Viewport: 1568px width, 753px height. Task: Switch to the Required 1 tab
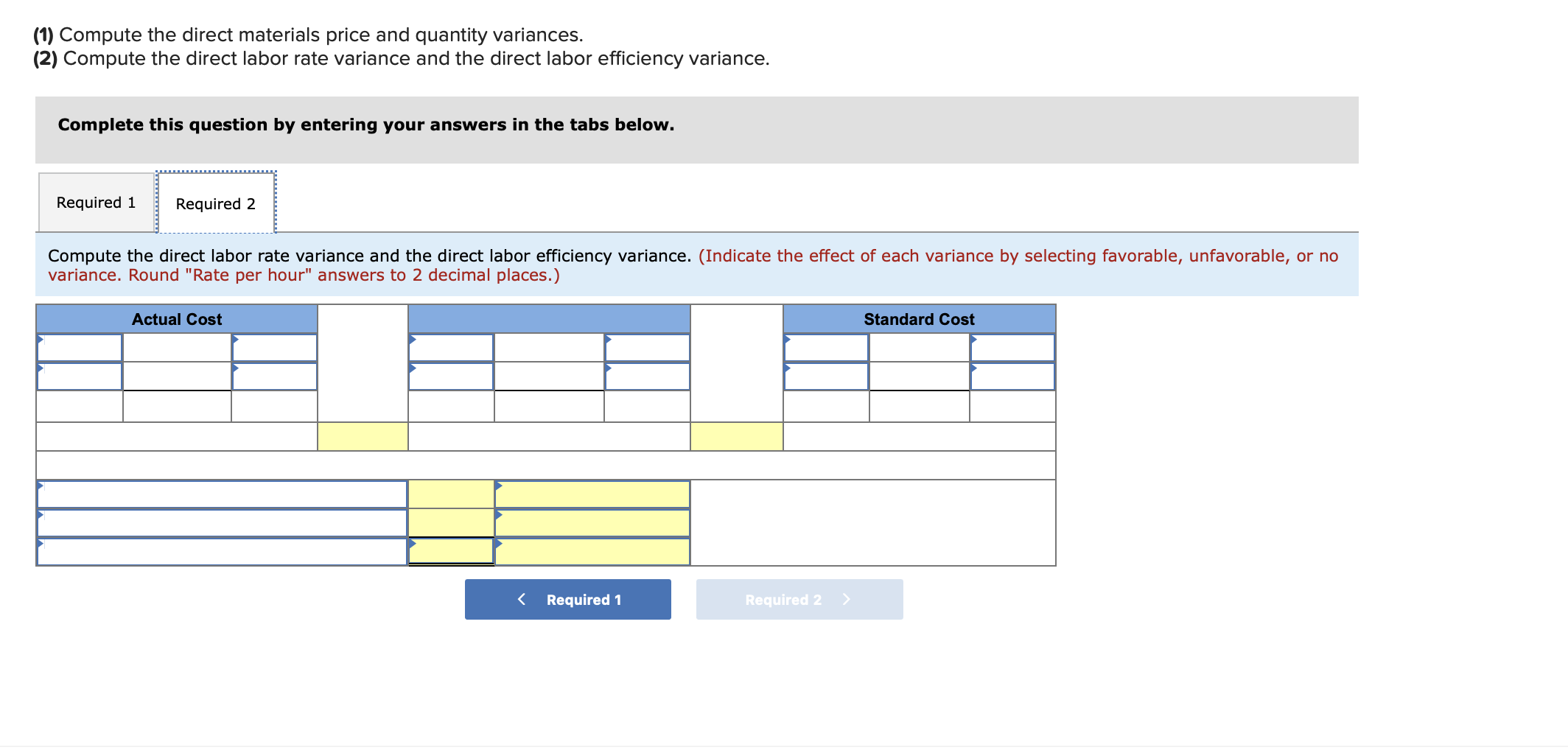tap(95, 202)
